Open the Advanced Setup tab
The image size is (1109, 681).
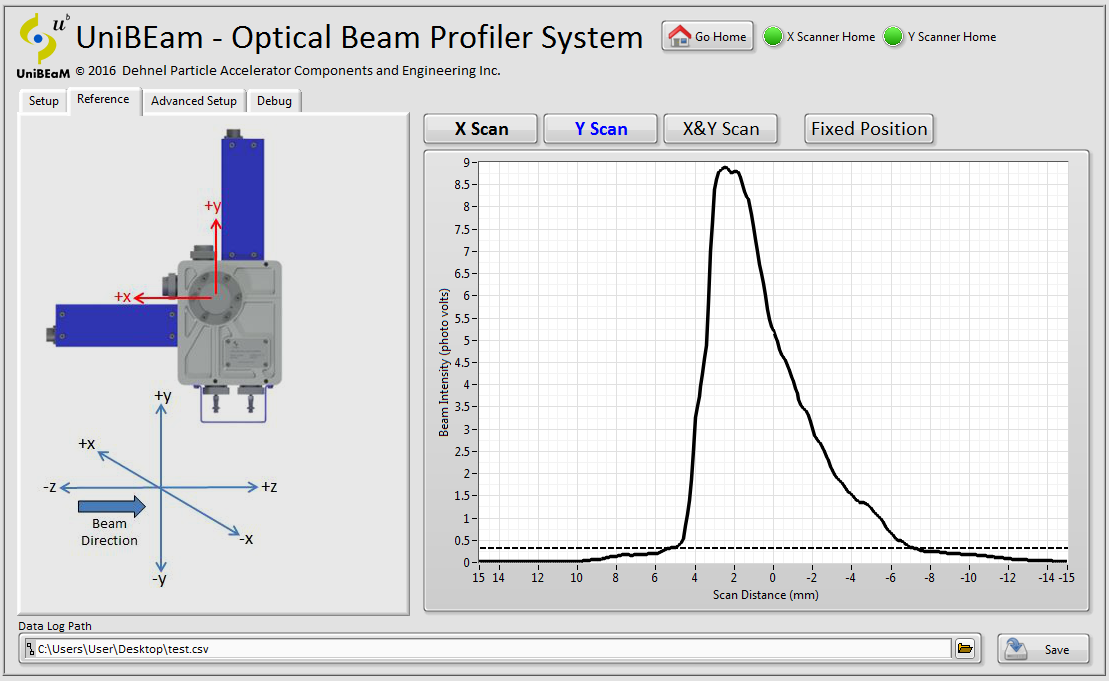[194, 101]
